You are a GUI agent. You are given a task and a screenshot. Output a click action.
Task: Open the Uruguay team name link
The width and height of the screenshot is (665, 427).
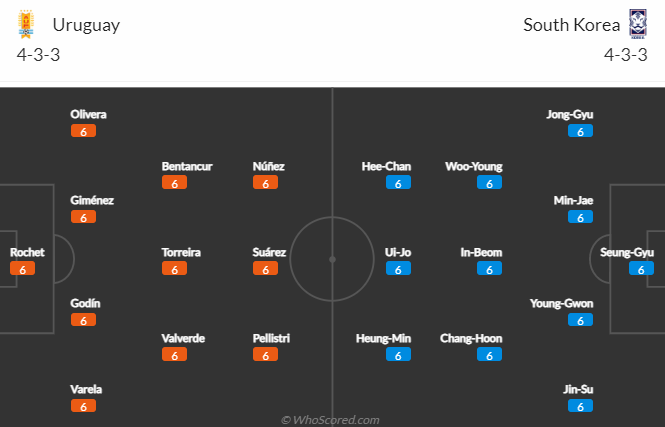[86, 25]
